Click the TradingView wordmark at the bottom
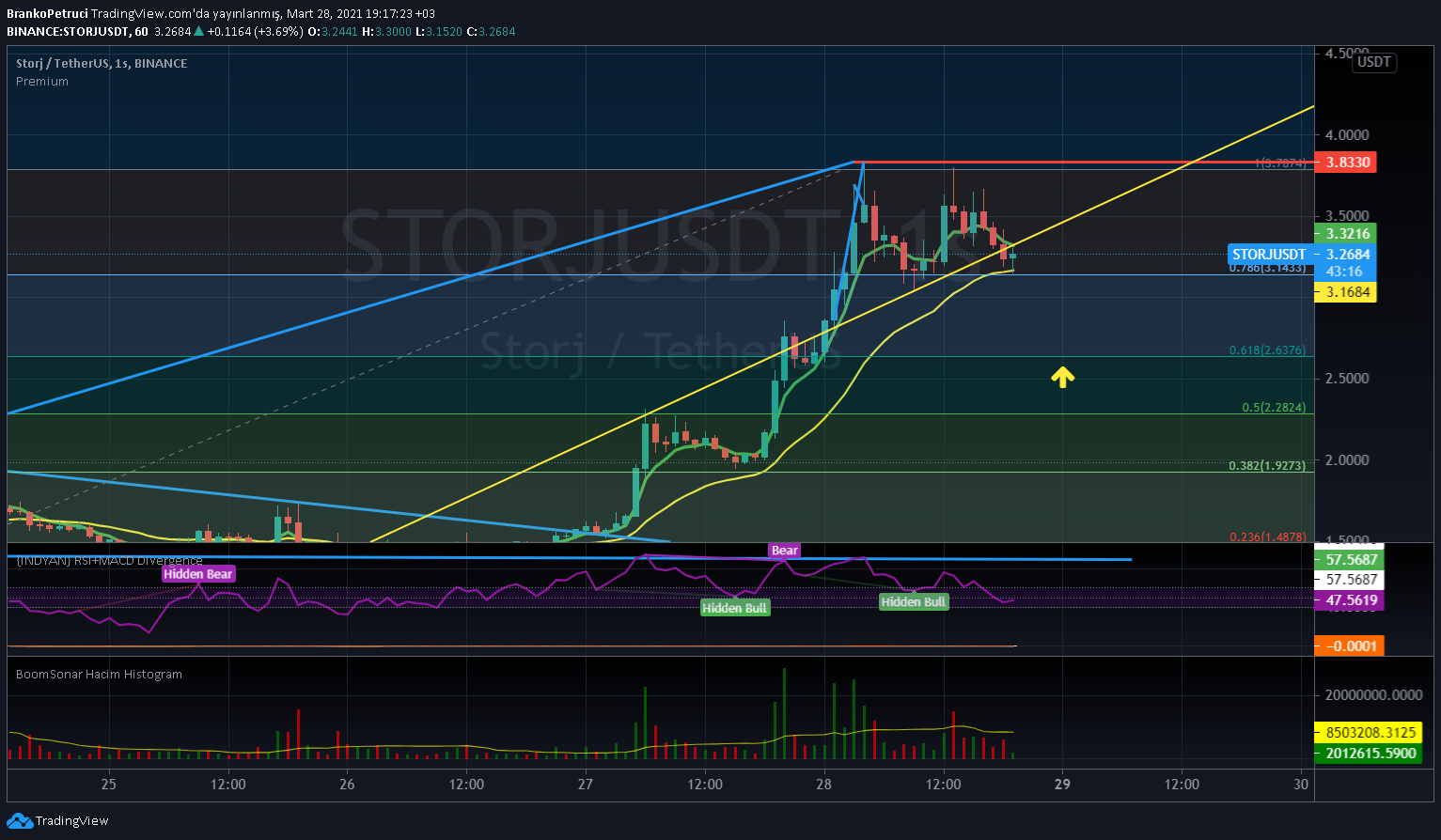This screenshot has height=840, width=1441. (x=72, y=821)
